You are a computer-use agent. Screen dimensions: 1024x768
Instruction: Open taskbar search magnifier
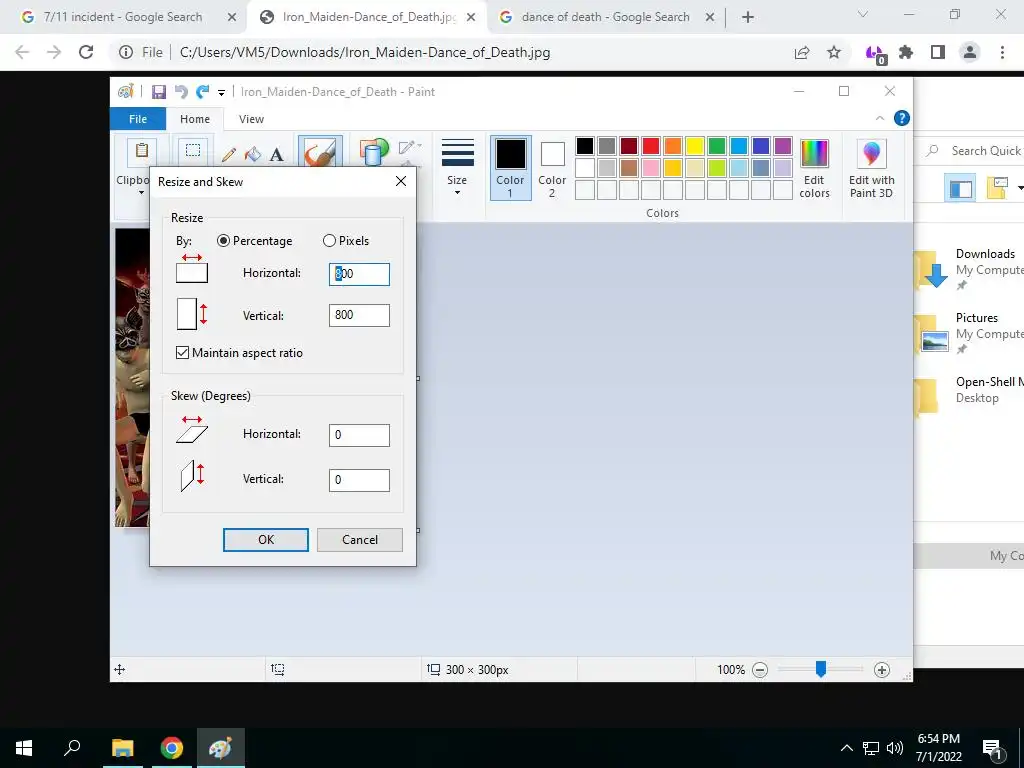point(72,748)
